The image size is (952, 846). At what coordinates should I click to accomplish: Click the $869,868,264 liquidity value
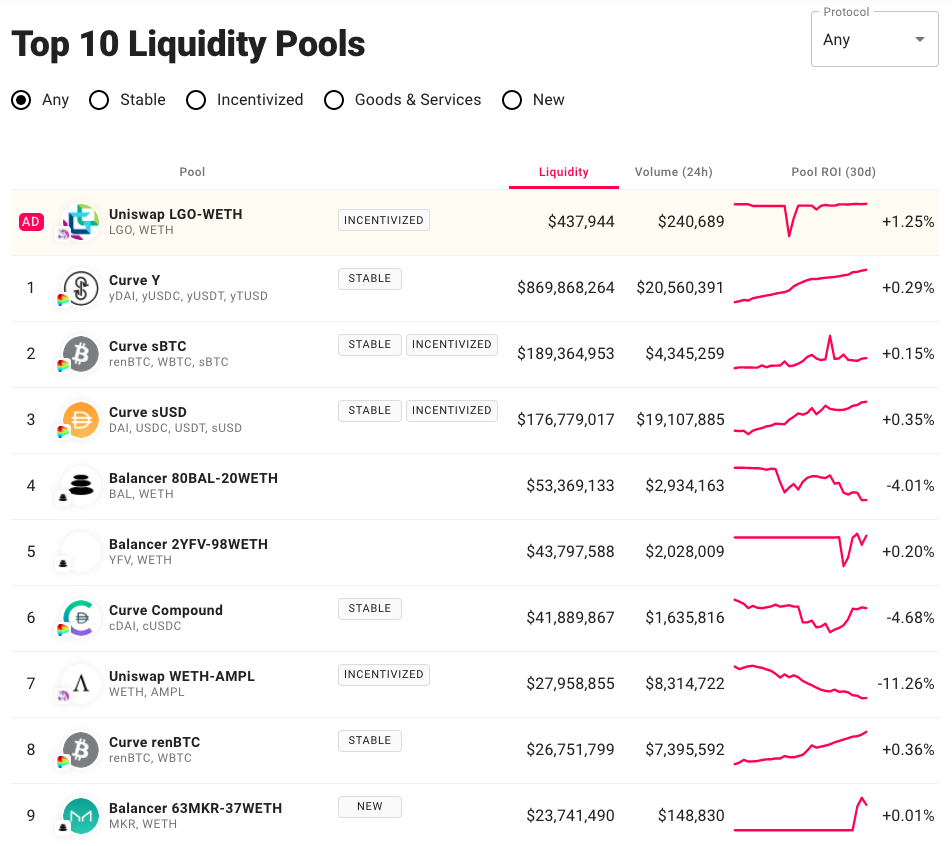pos(566,288)
